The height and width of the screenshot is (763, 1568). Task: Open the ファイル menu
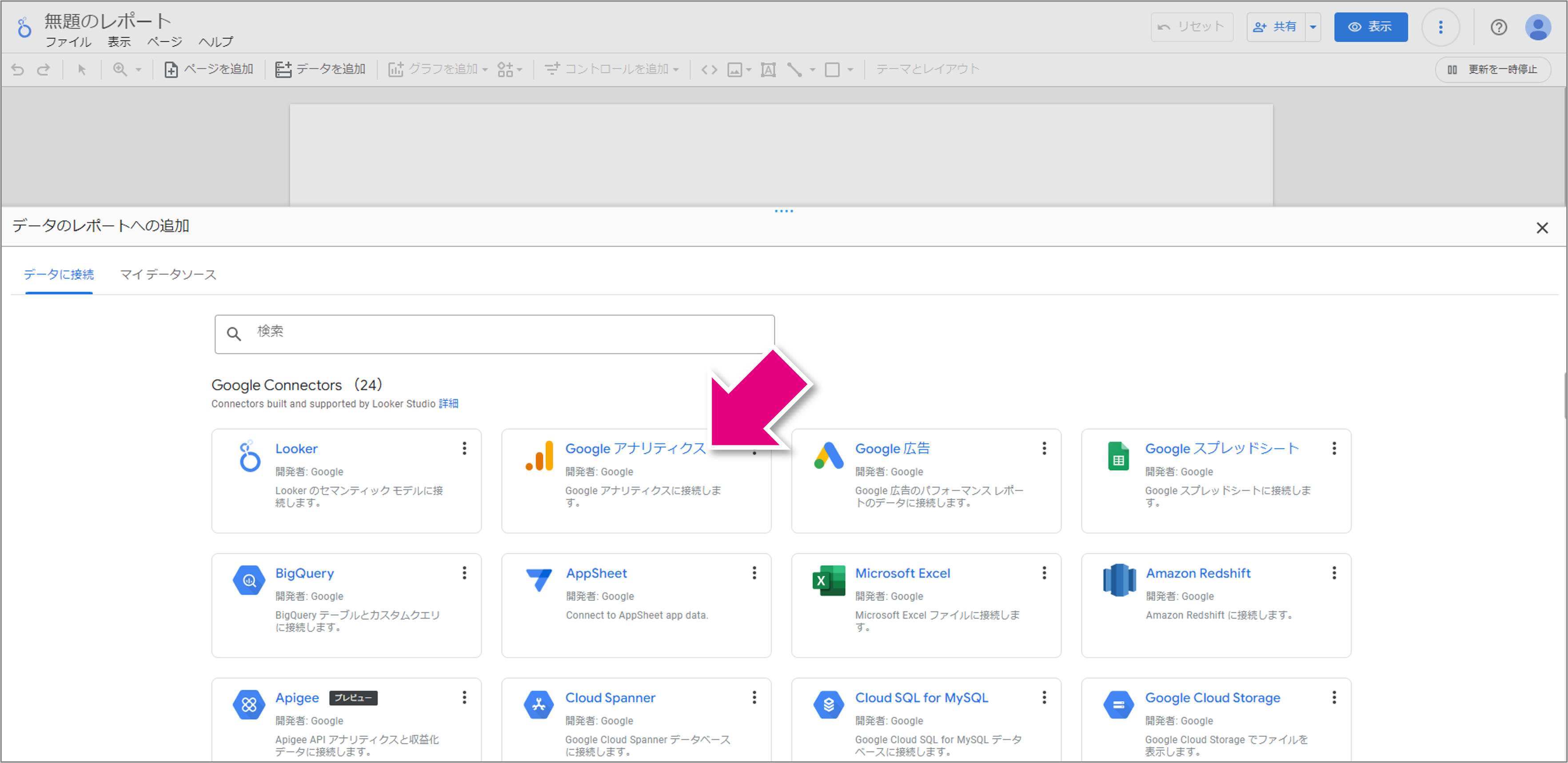[x=68, y=42]
